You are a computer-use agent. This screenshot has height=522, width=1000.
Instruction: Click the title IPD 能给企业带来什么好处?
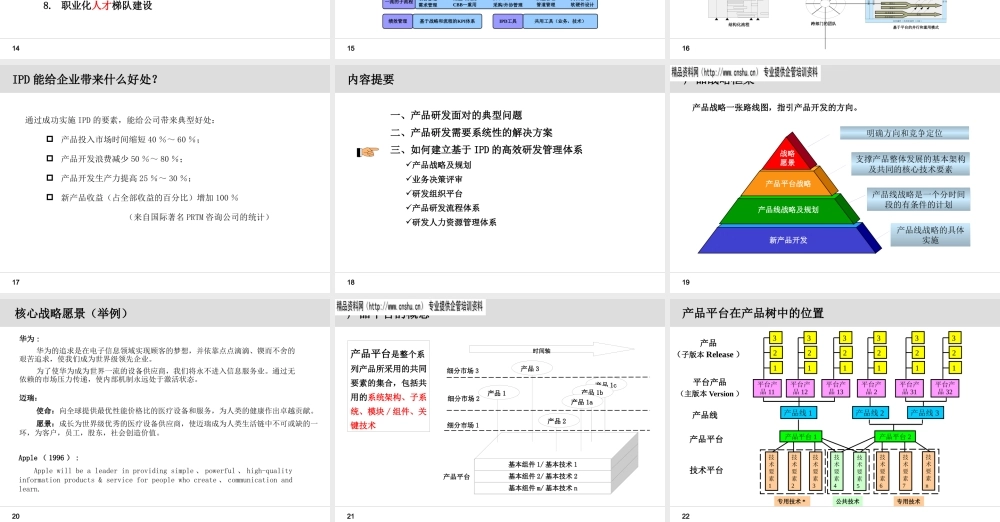tap(85, 79)
